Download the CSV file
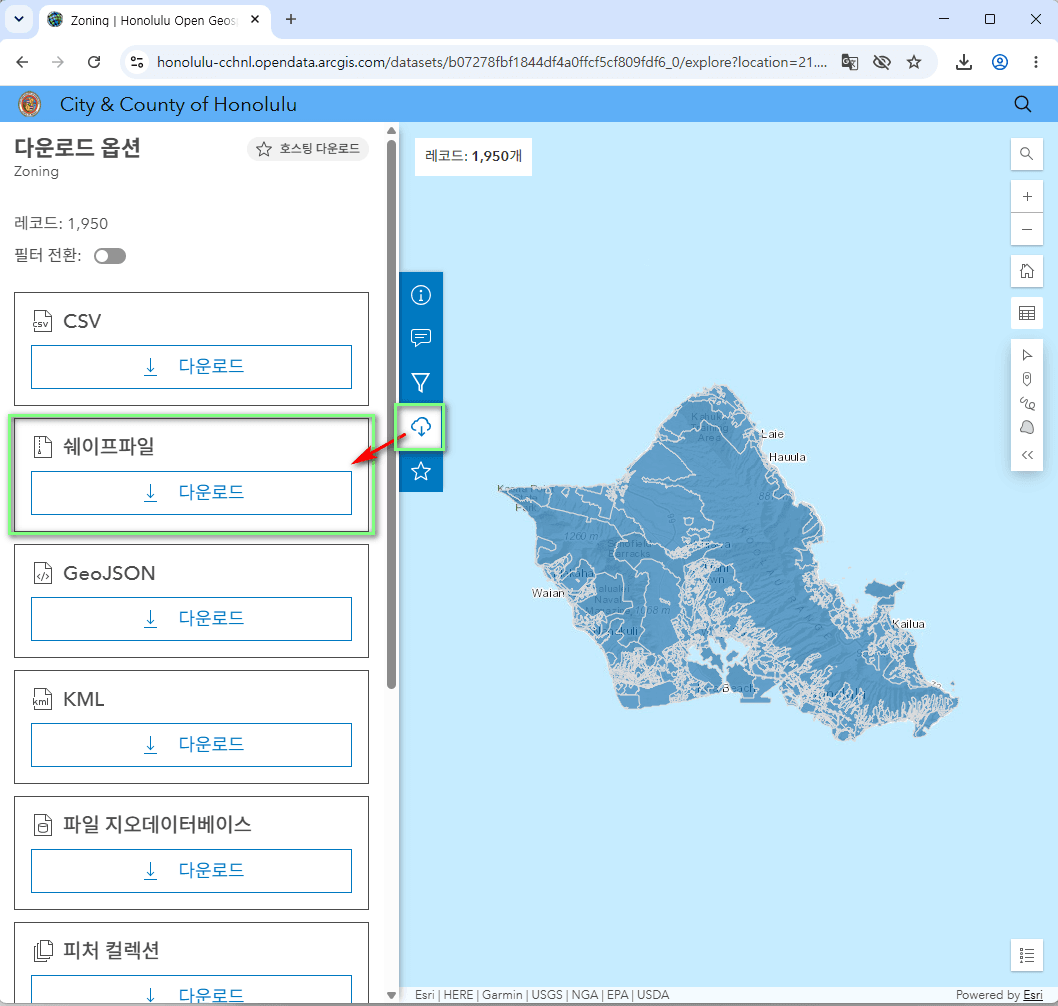Screen dimensions: 1058x1006 191,367
